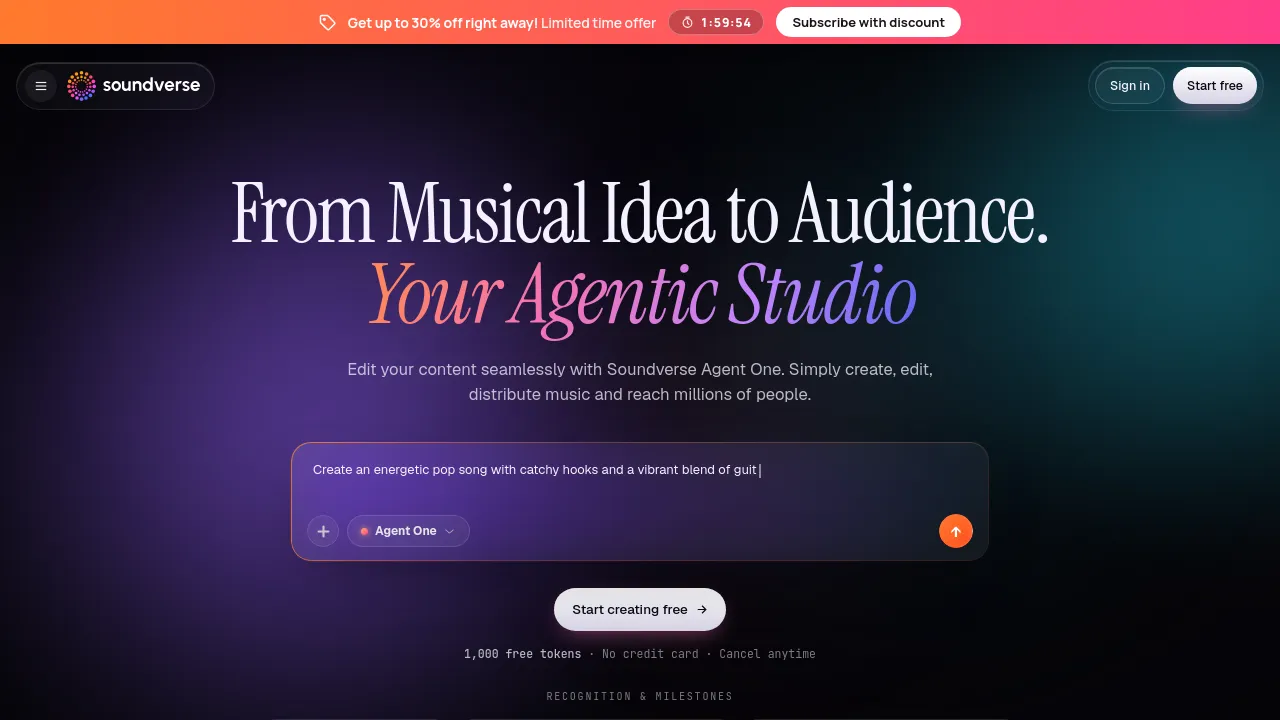Submit prompt with orange arrow button
Screen dimensions: 1280x720
956,531
